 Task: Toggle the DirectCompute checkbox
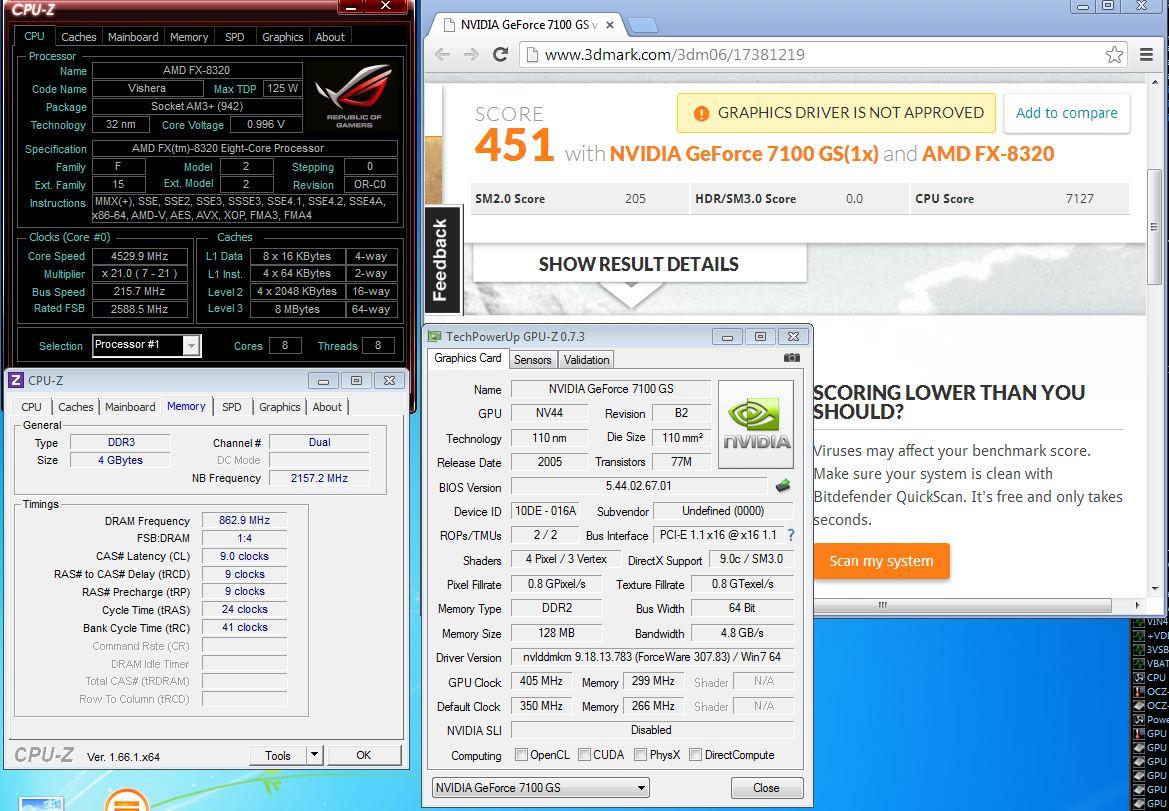pos(696,754)
